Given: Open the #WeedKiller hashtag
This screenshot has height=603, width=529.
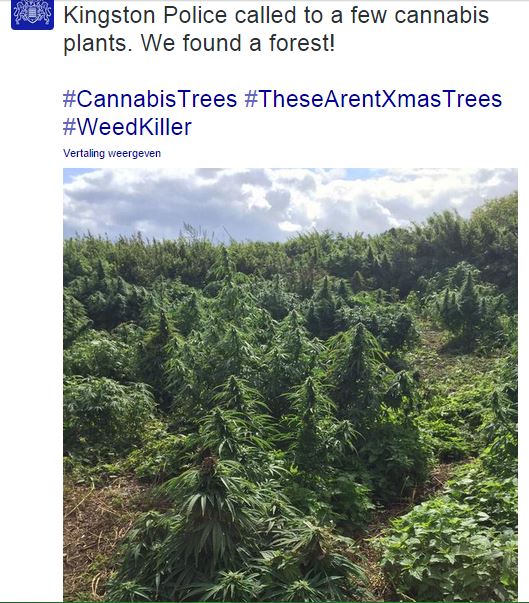Looking at the screenshot, I should (127, 127).
